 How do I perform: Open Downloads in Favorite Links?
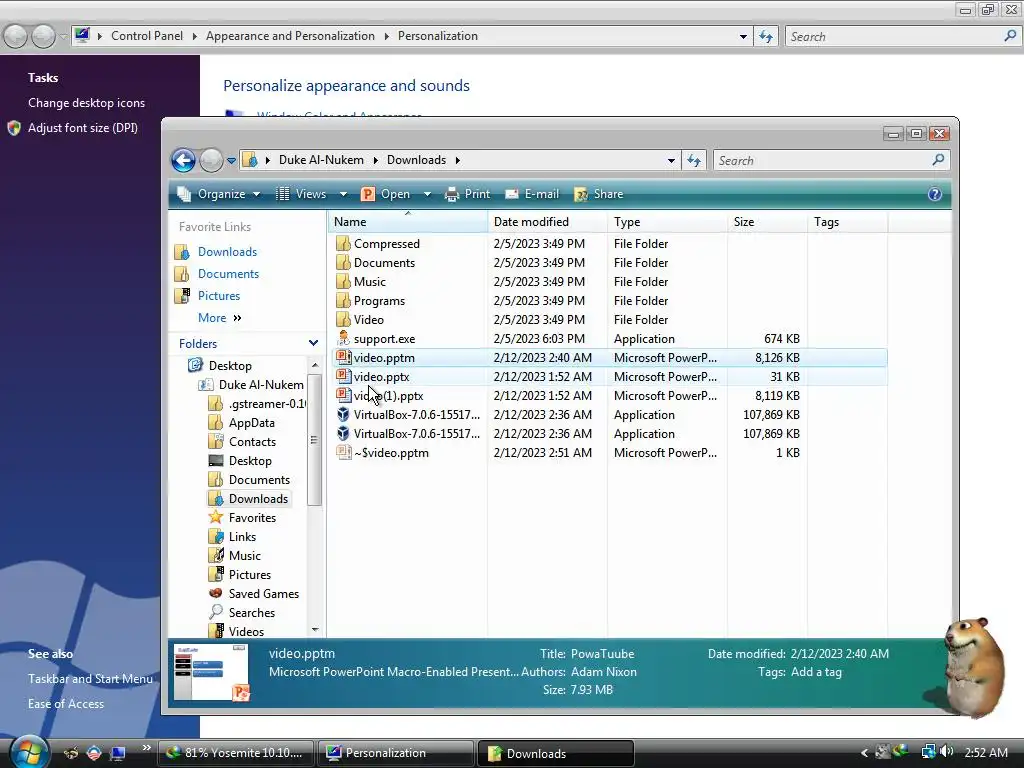227,252
